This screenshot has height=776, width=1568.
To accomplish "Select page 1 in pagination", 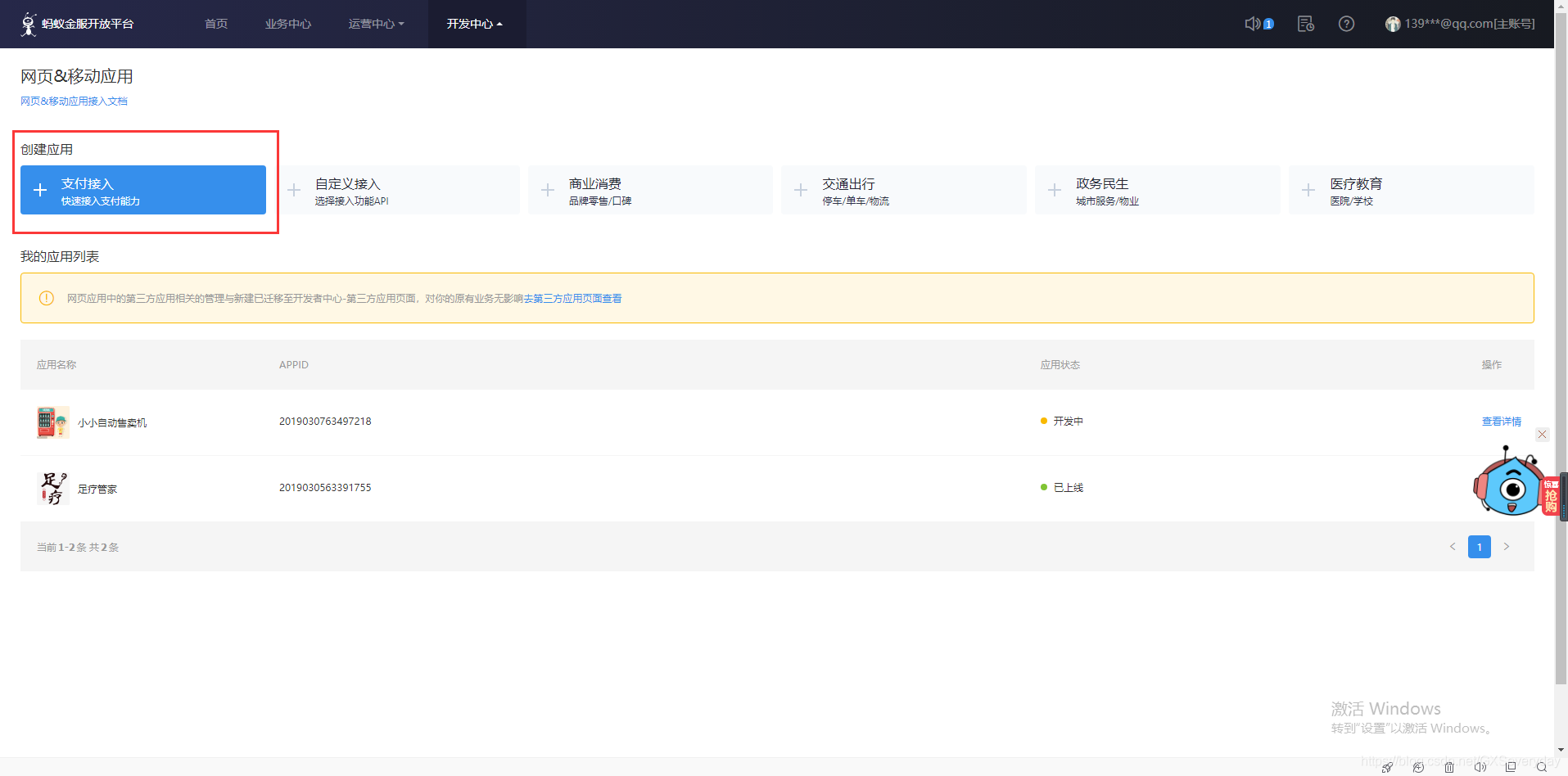I will click(1480, 547).
